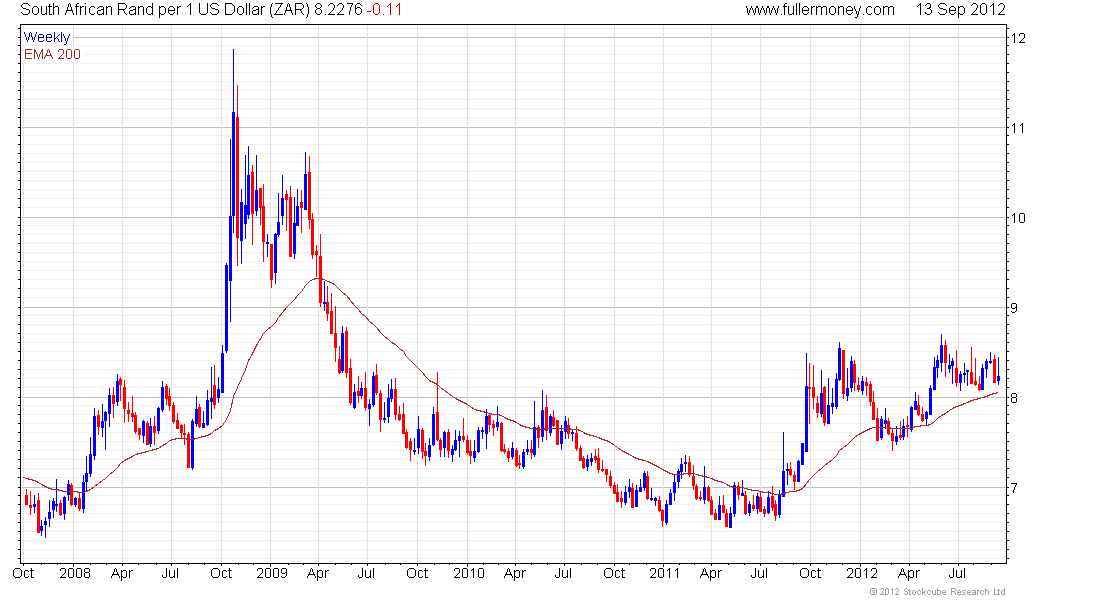Click the y-axis label 11
This screenshot has height=600, width=1100.
[1017, 128]
